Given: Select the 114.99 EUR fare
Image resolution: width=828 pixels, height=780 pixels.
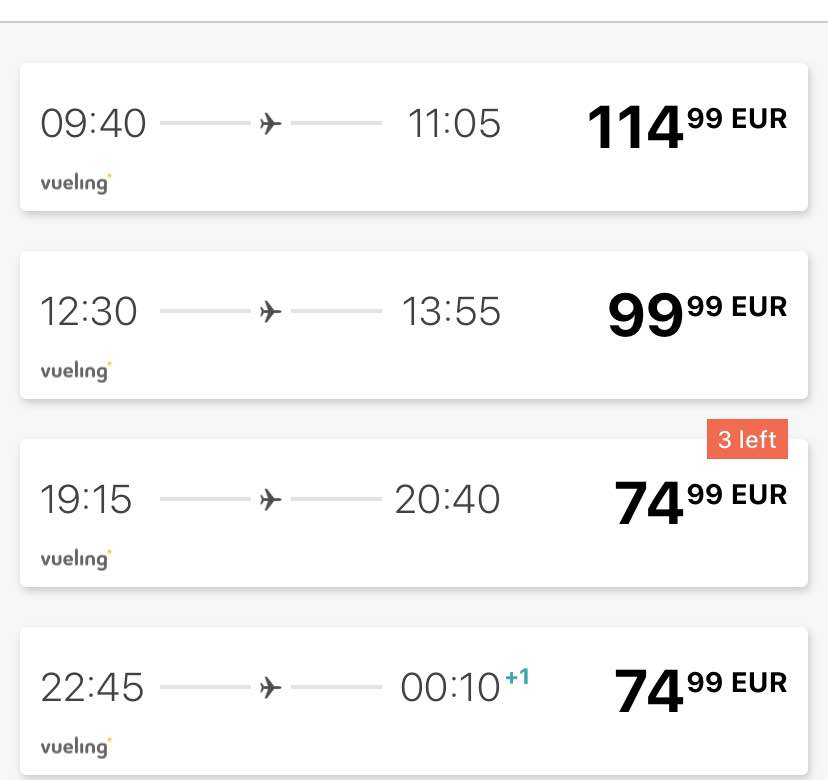Looking at the screenshot, I should (687, 127).
